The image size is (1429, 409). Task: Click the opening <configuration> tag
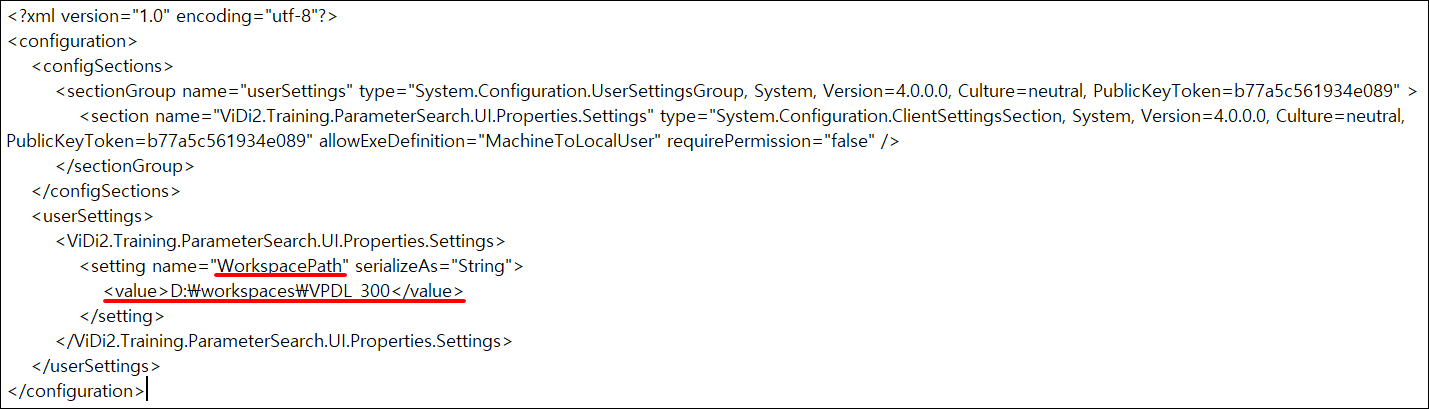(x=71, y=42)
